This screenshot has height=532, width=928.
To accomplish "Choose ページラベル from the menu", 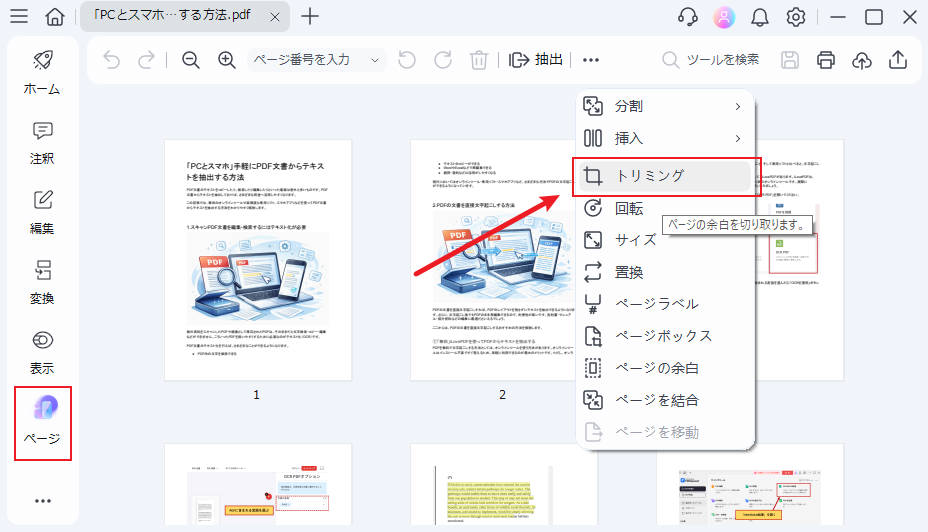I will 665,304.
